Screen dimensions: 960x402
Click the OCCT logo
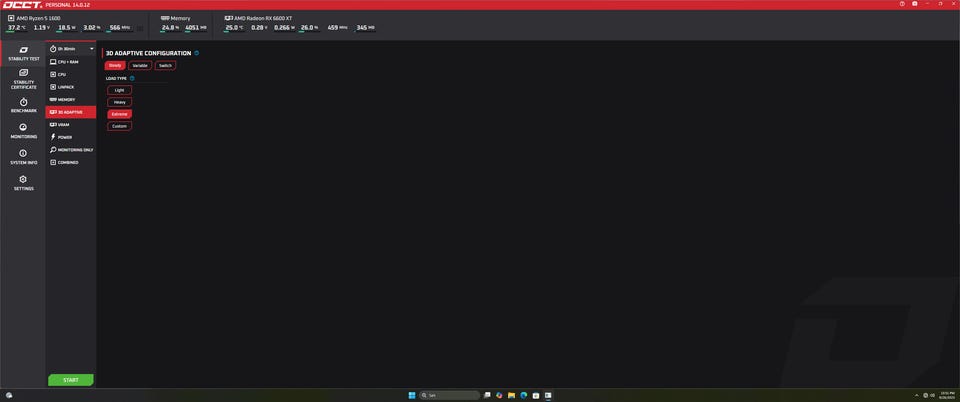coord(21,4)
